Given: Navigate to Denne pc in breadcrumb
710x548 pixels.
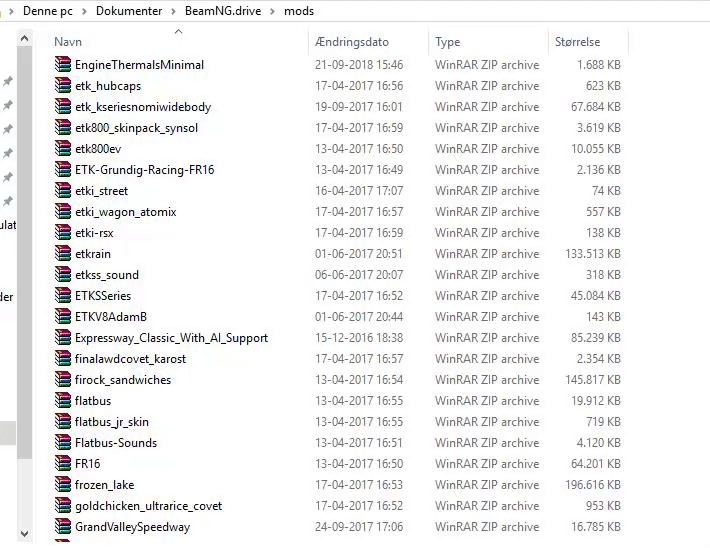Looking at the screenshot, I should point(48,11).
